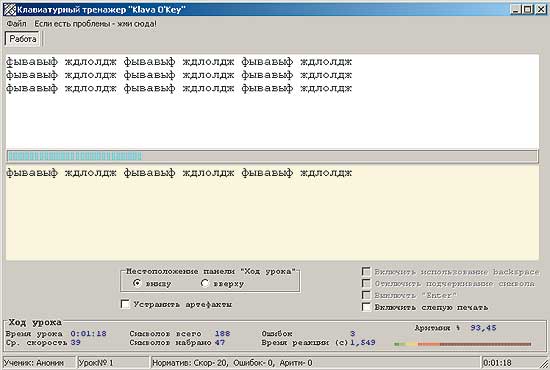Image resolution: width=550 pixels, height=370 pixels.
Task: Open the 'Если есть проблемы - жми сюда!' menu
Action: (95, 24)
